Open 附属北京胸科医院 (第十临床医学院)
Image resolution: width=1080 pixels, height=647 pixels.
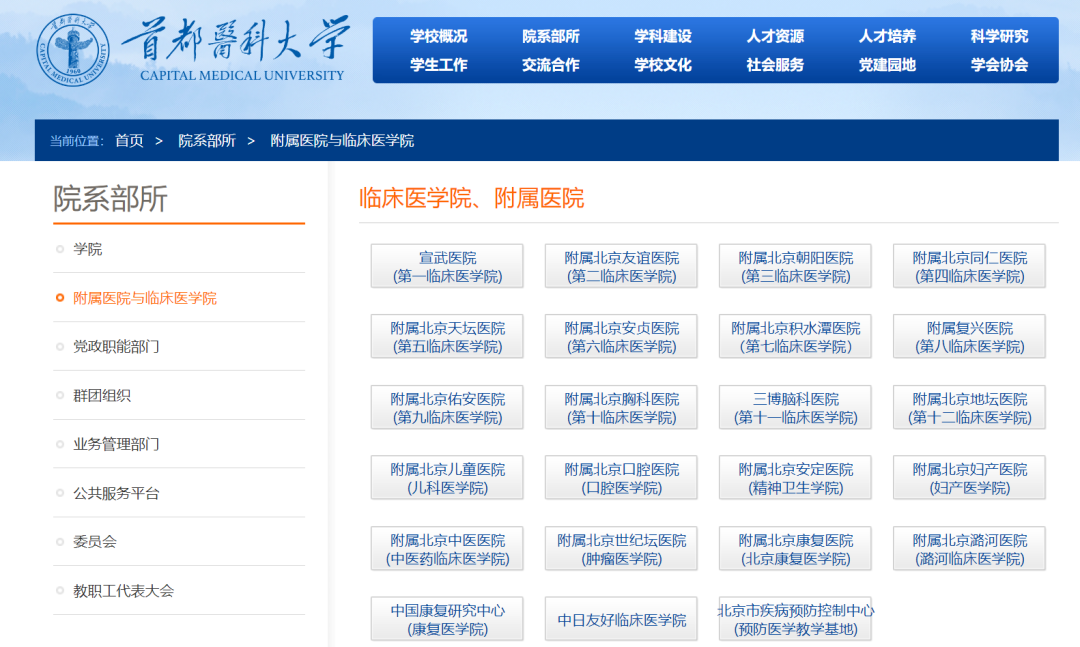point(621,408)
